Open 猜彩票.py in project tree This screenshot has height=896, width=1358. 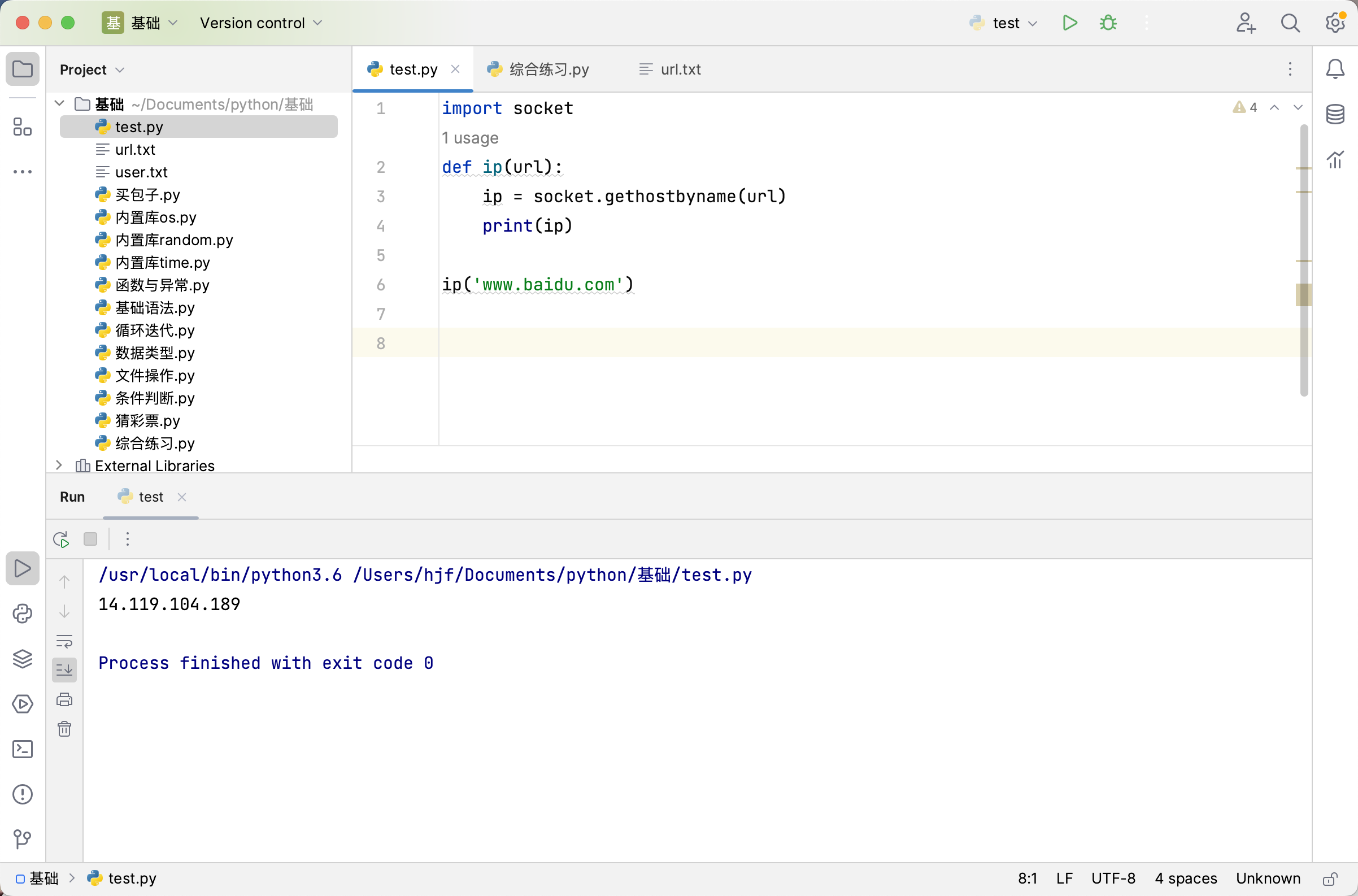coord(198,420)
